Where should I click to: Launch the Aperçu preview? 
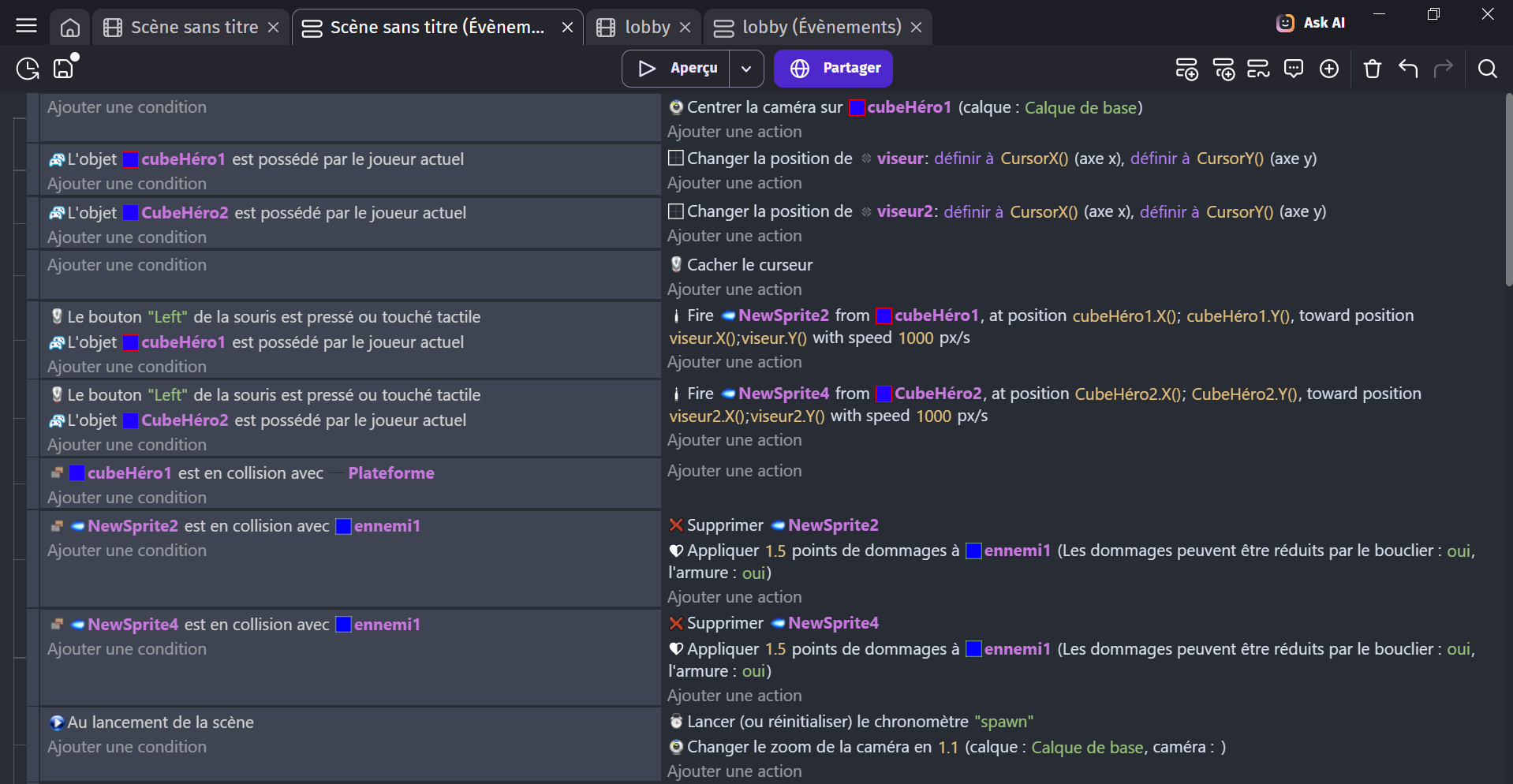pos(678,69)
